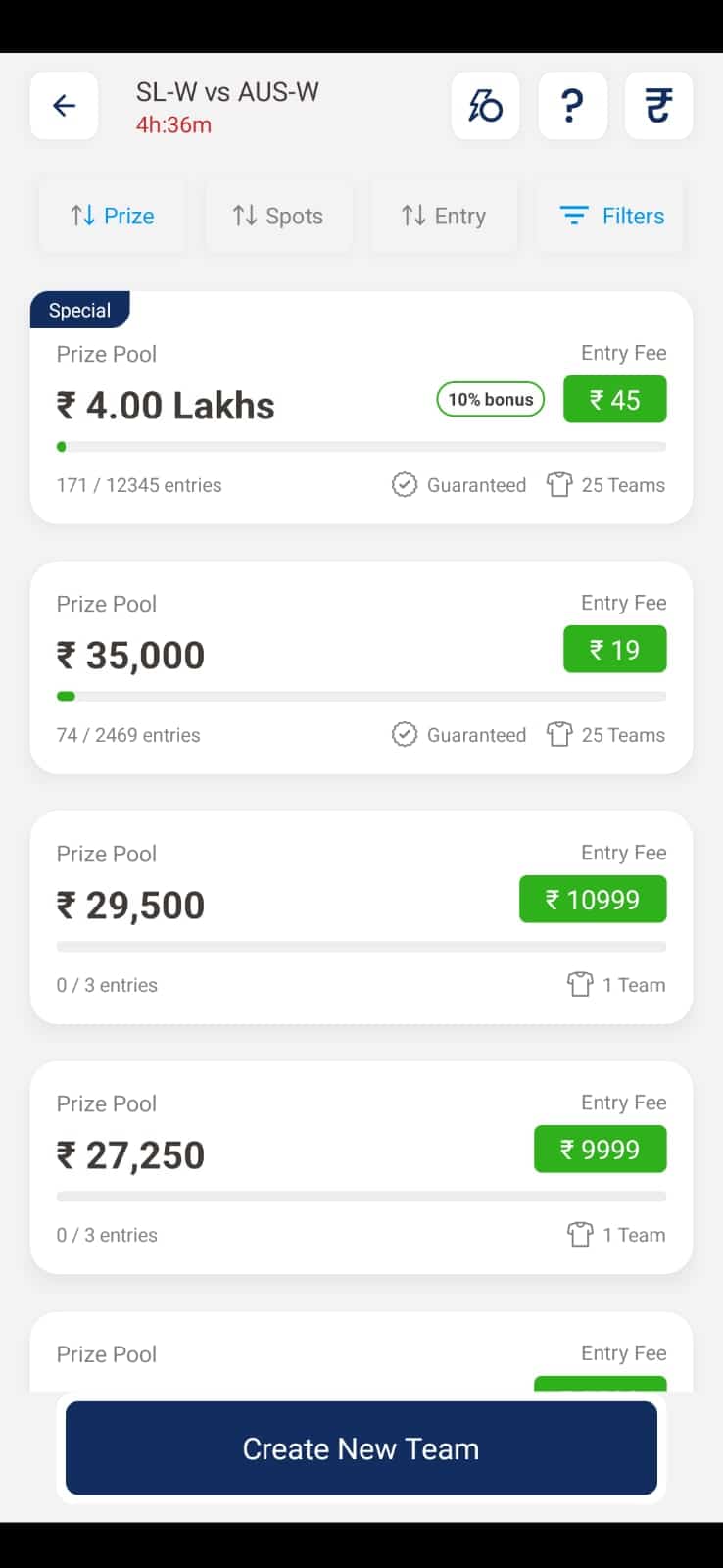723x1568 pixels.
Task: Join contest with ₹45 entry fee
Action: tap(614, 400)
